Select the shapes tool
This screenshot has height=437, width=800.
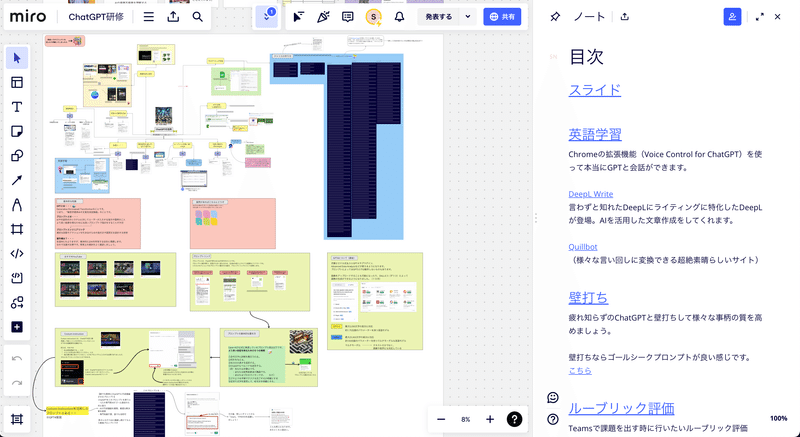(x=17, y=156)
